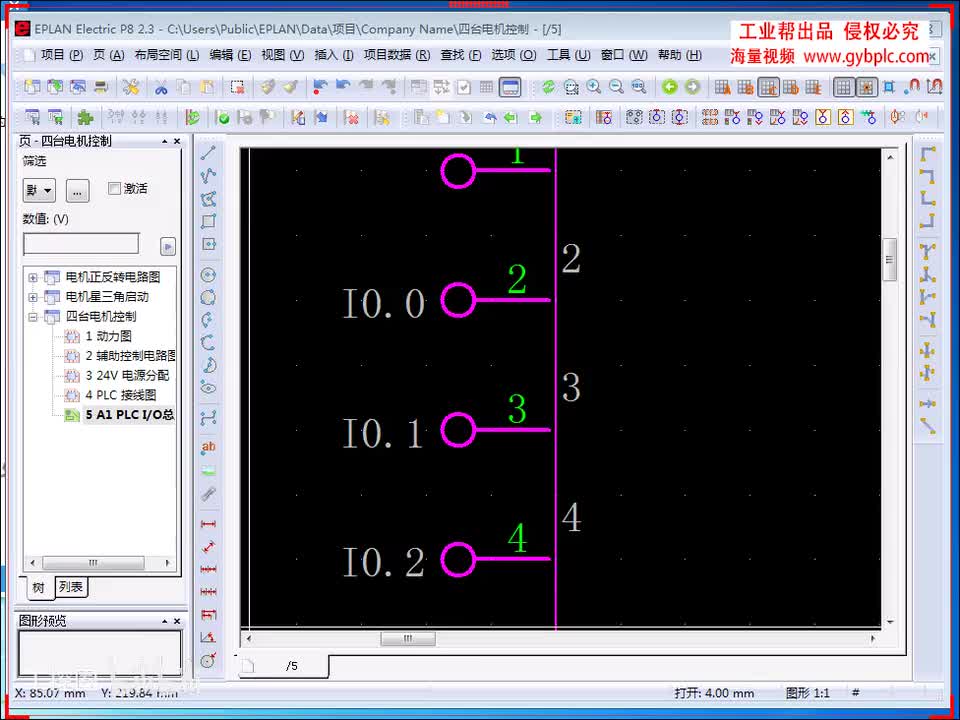Select the Polyline drawing tool
Viewport: 960px width, 720px height.
point(208,176)
